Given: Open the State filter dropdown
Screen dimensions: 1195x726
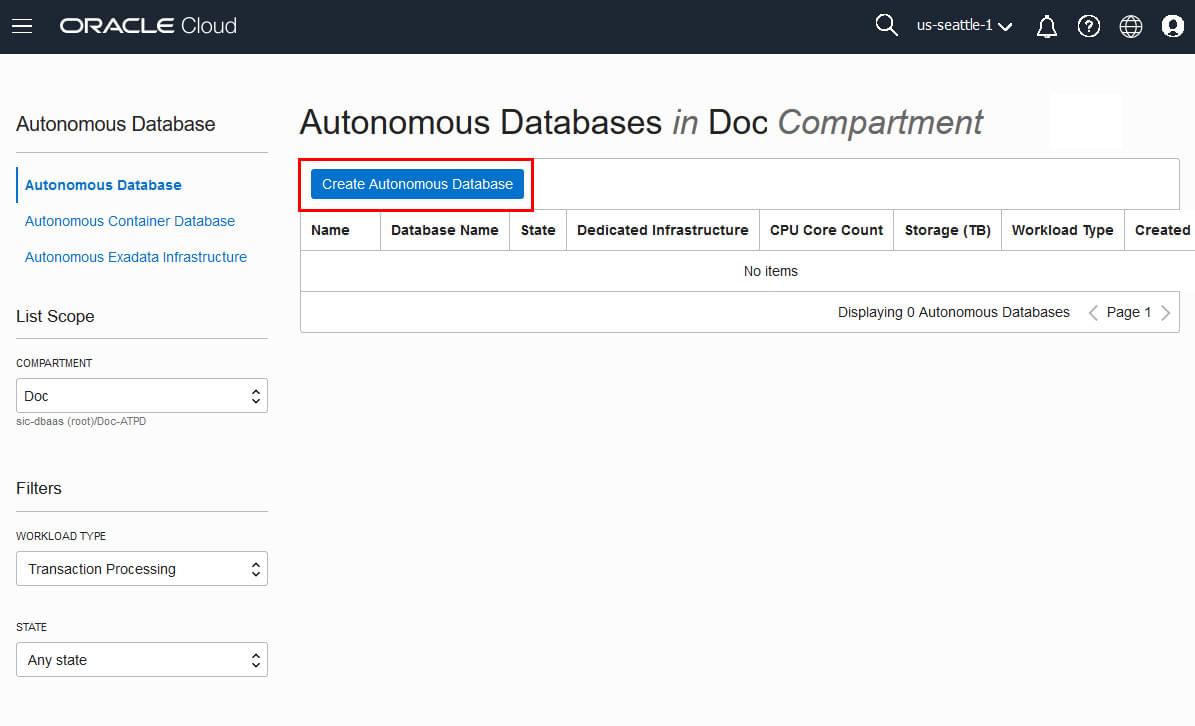Looking at the screenshot, I should tap(141, 659).
